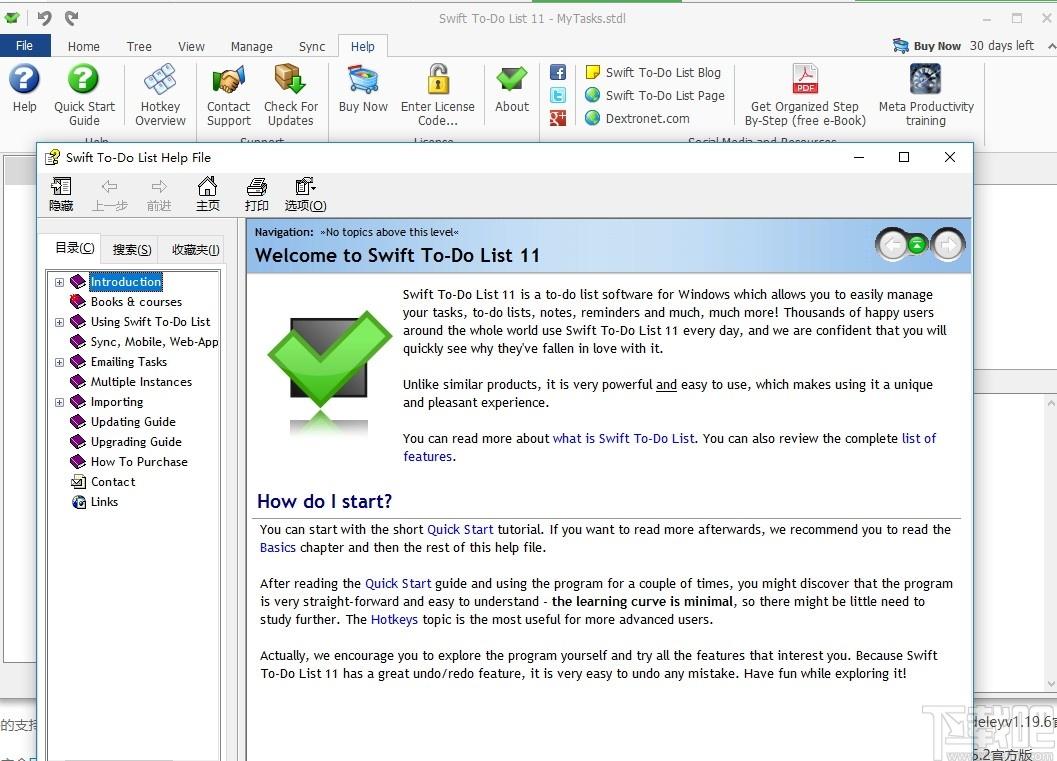Switch to the View ribbon tab
The image size is (1057, 761).
(x=191, y=46)
